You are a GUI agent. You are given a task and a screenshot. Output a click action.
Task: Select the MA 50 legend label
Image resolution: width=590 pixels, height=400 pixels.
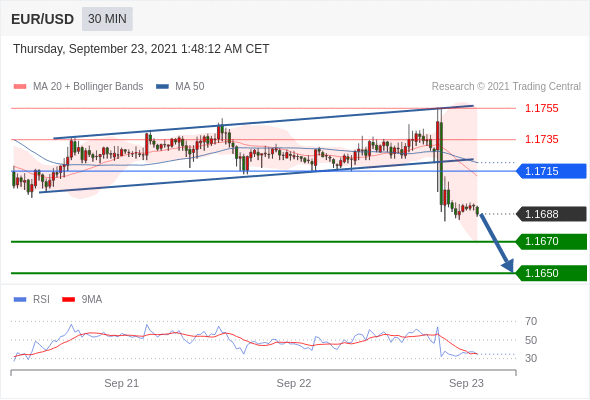click(190, 87)
